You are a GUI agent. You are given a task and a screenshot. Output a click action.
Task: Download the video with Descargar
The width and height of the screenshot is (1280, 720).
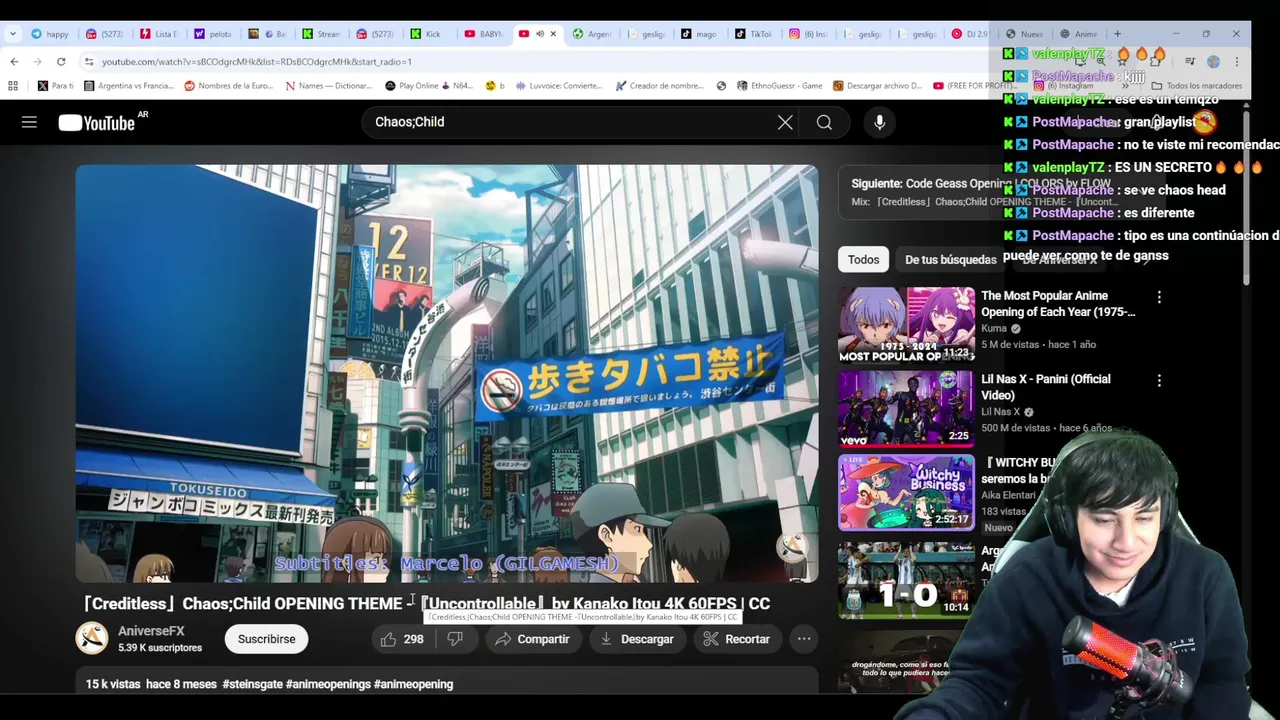pyautogui.click(x=637, y=639)
